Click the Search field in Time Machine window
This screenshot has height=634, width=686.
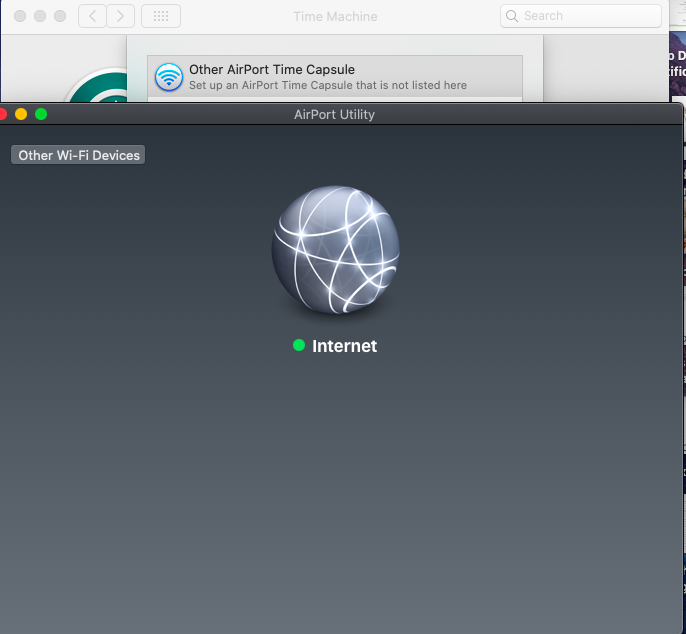[x=581, y=16]
